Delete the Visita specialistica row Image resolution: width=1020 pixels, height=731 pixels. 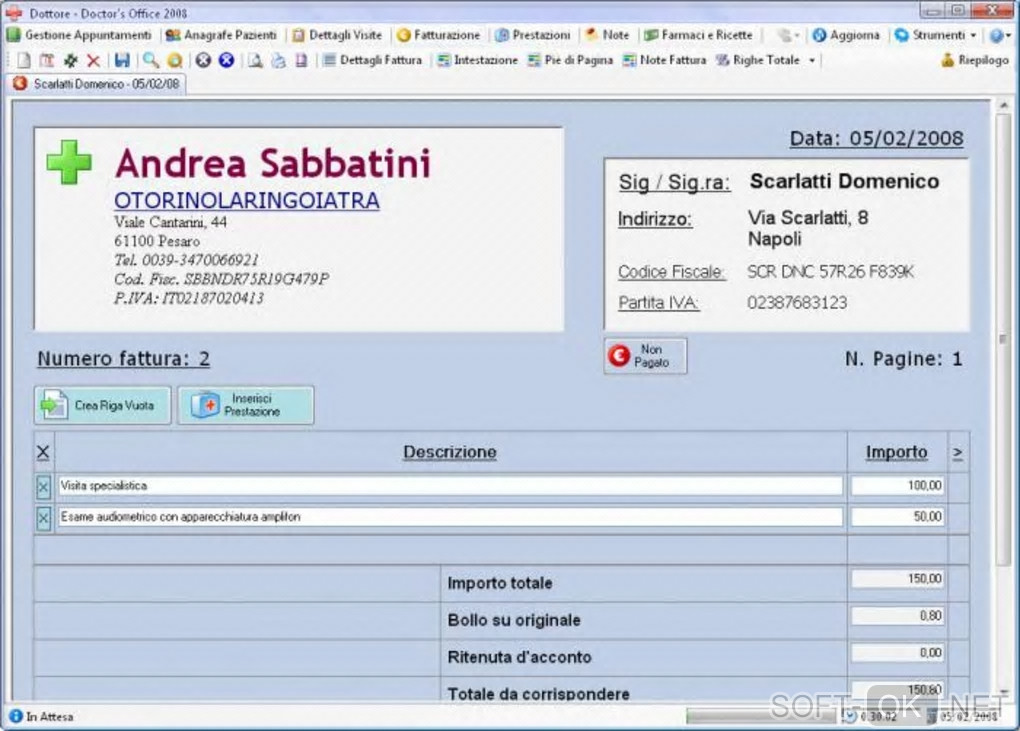tap(44, 486)
